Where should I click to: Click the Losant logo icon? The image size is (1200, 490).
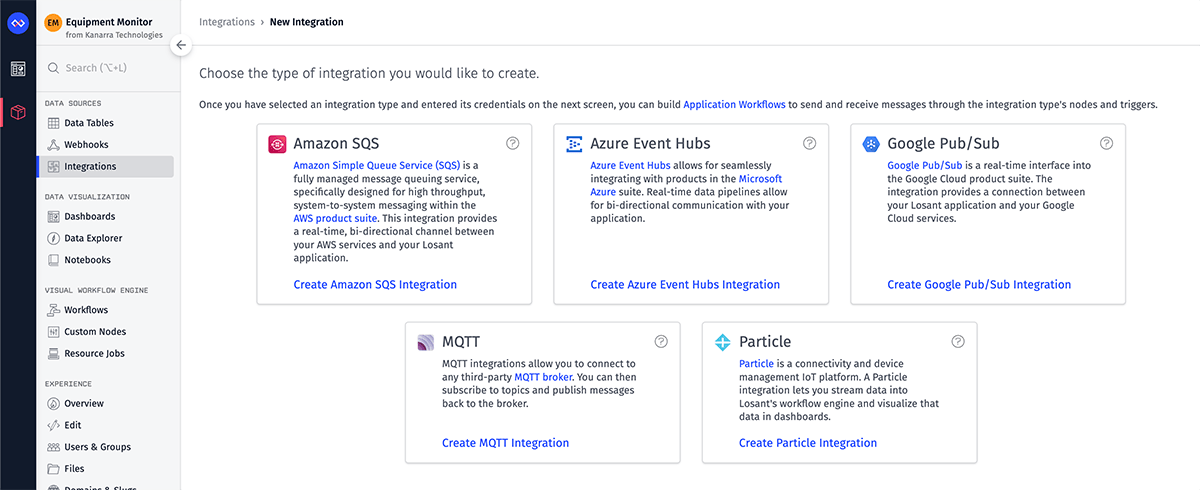point(18,22)
